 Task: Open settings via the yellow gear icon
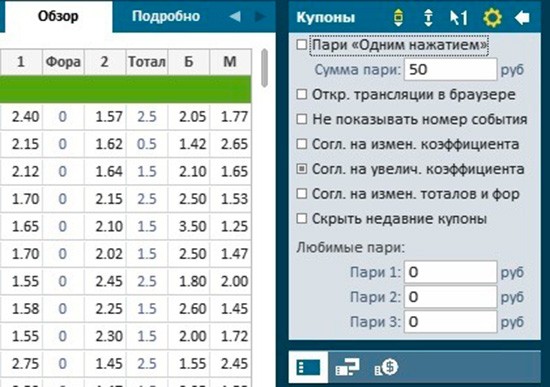coord(492,18)
